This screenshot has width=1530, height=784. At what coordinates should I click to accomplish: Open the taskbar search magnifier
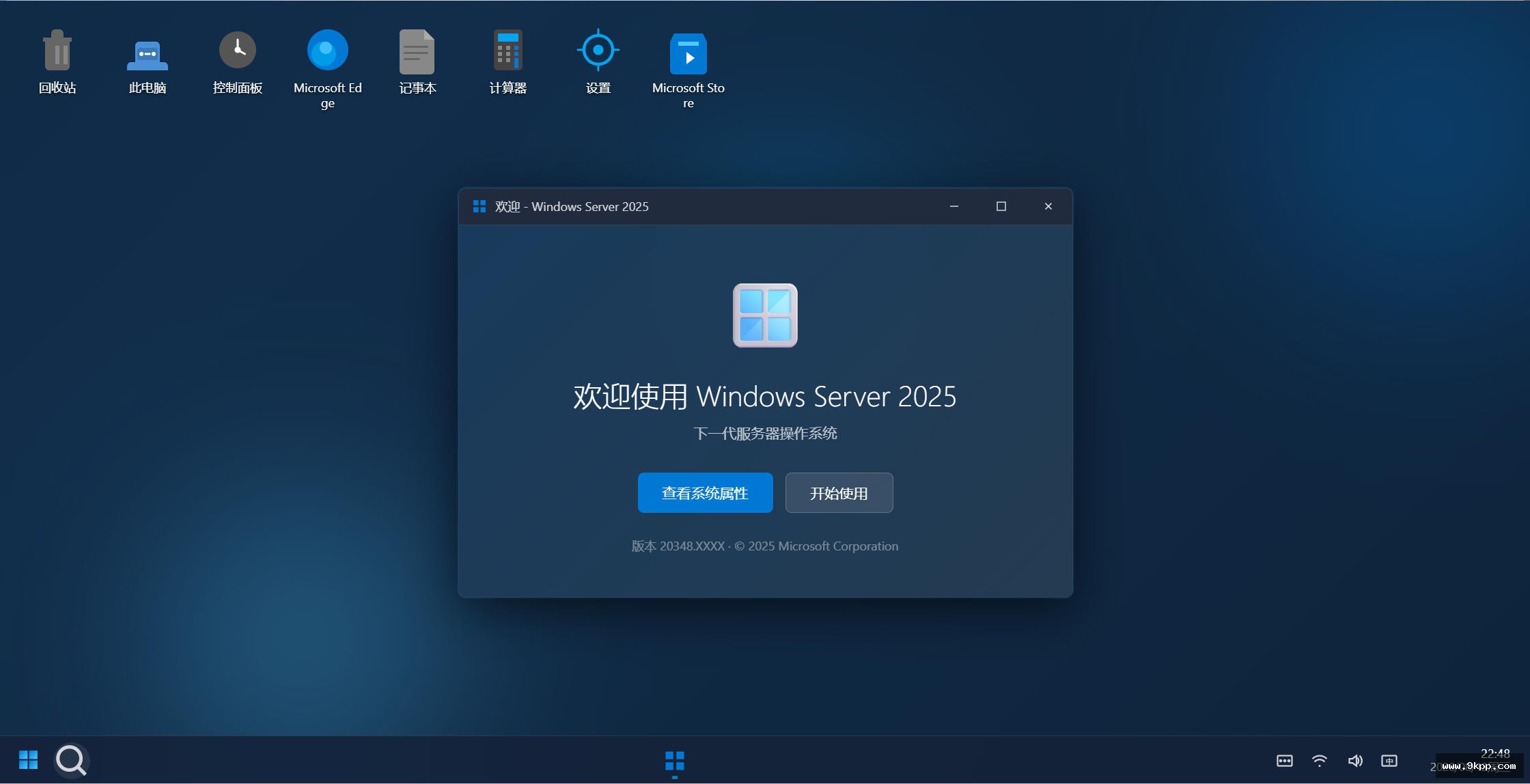coord(71,759)
